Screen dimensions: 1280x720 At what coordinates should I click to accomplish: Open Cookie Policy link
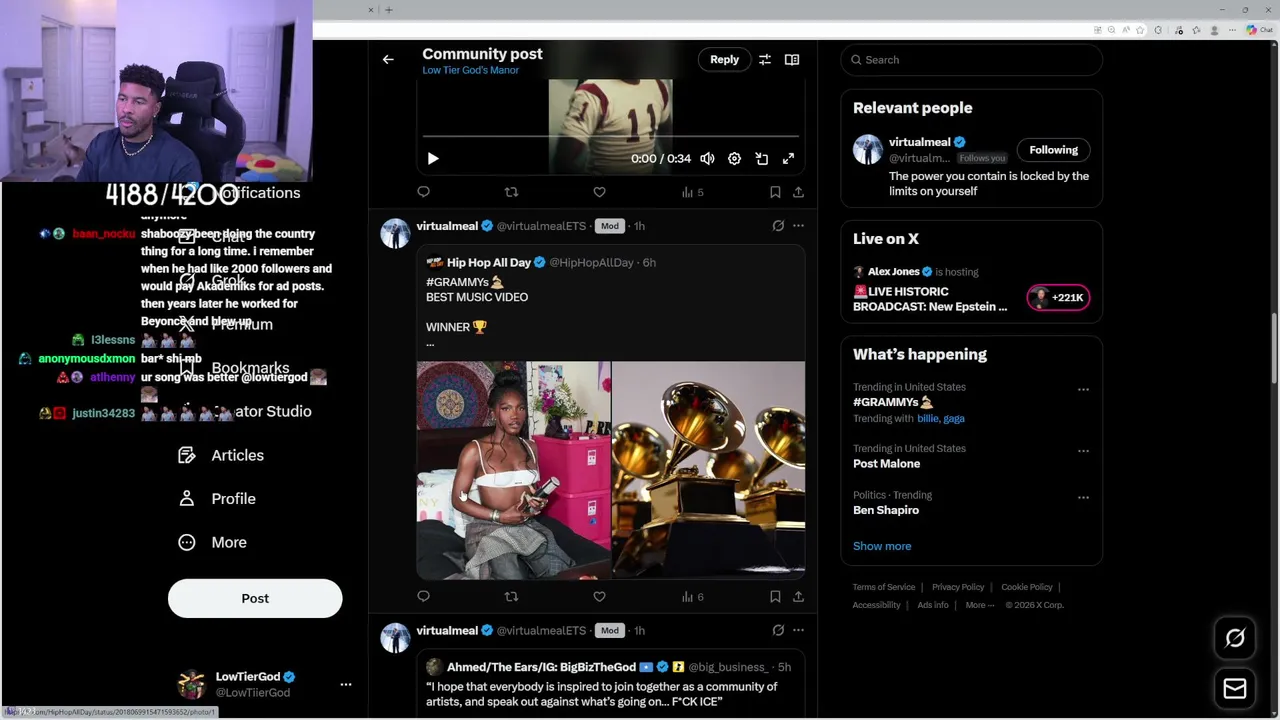point(1027,587)
